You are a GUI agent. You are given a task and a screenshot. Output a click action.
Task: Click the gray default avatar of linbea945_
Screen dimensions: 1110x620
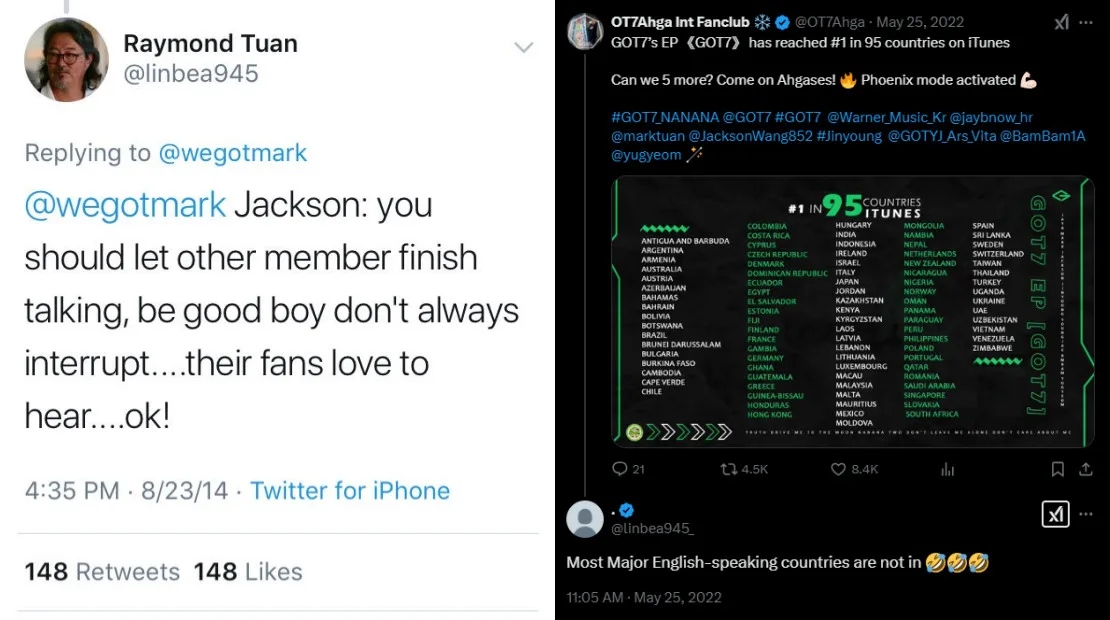click(585, 519)
